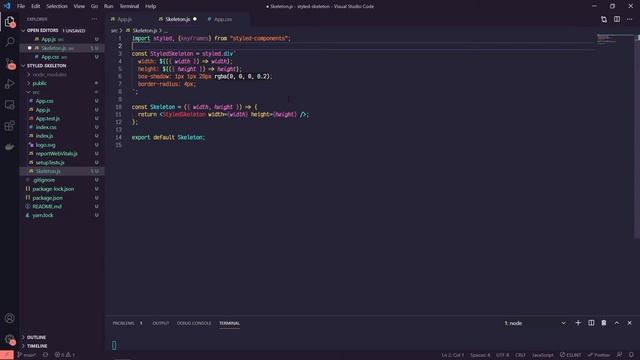Open yarn.lock in the file tree
This screenshot has width=640, height=360.
(42, 215)
